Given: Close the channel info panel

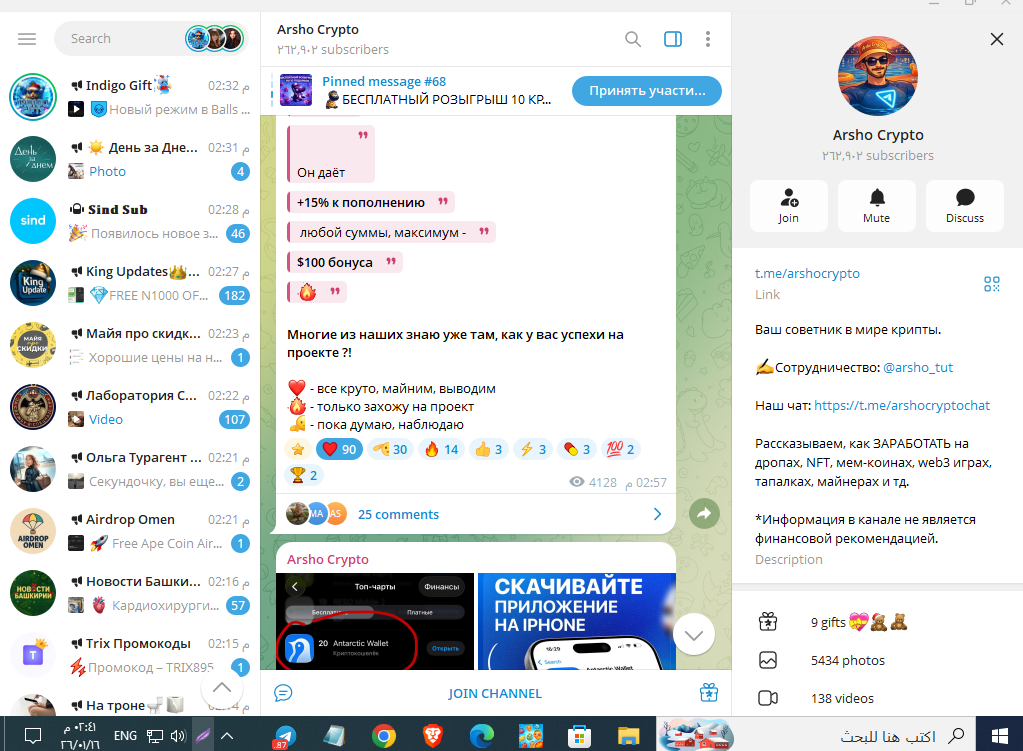Looking at the screenshot, I should point(996,39).
